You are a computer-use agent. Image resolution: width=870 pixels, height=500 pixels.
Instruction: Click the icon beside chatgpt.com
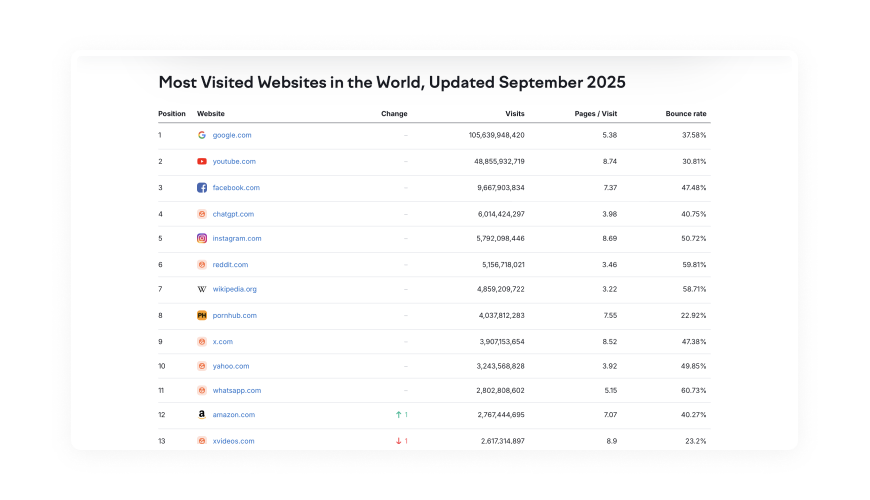pos(202,214)
